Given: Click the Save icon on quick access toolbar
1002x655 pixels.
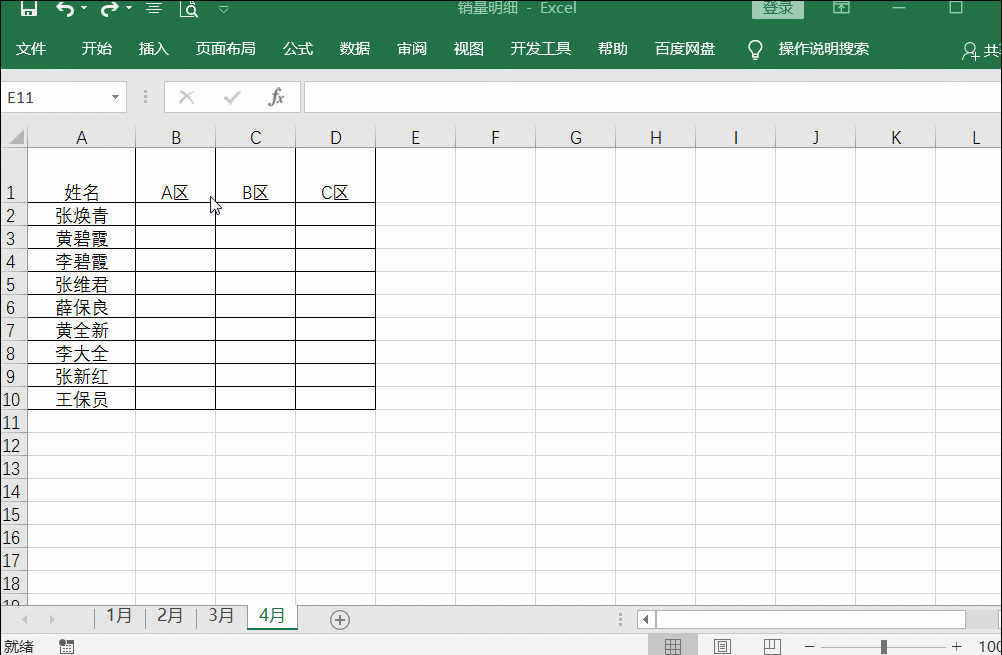Looking at the screenshot, I should click(28, 9).
